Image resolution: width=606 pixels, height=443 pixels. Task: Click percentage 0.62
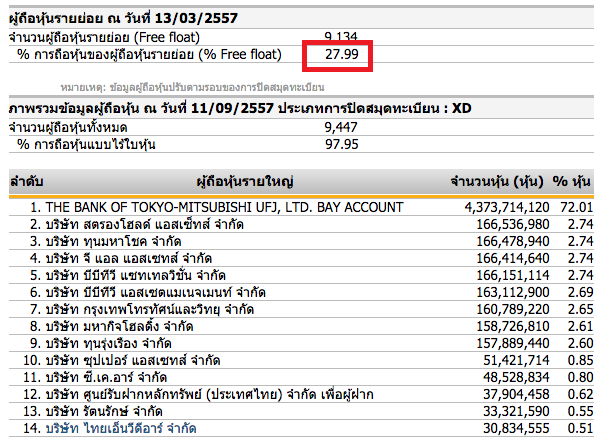(x=580, y=394)
